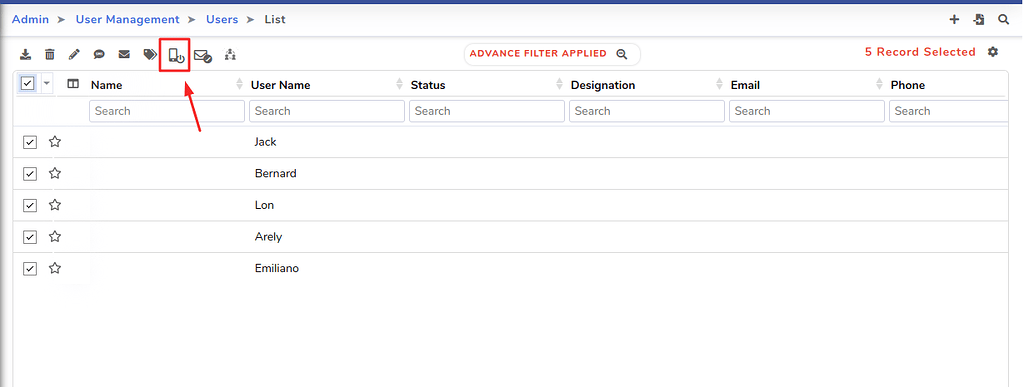Open the dropdown arrow beside select-all checkbox
The width and height of the screenshot is (1024, 387).
point(46,84)
